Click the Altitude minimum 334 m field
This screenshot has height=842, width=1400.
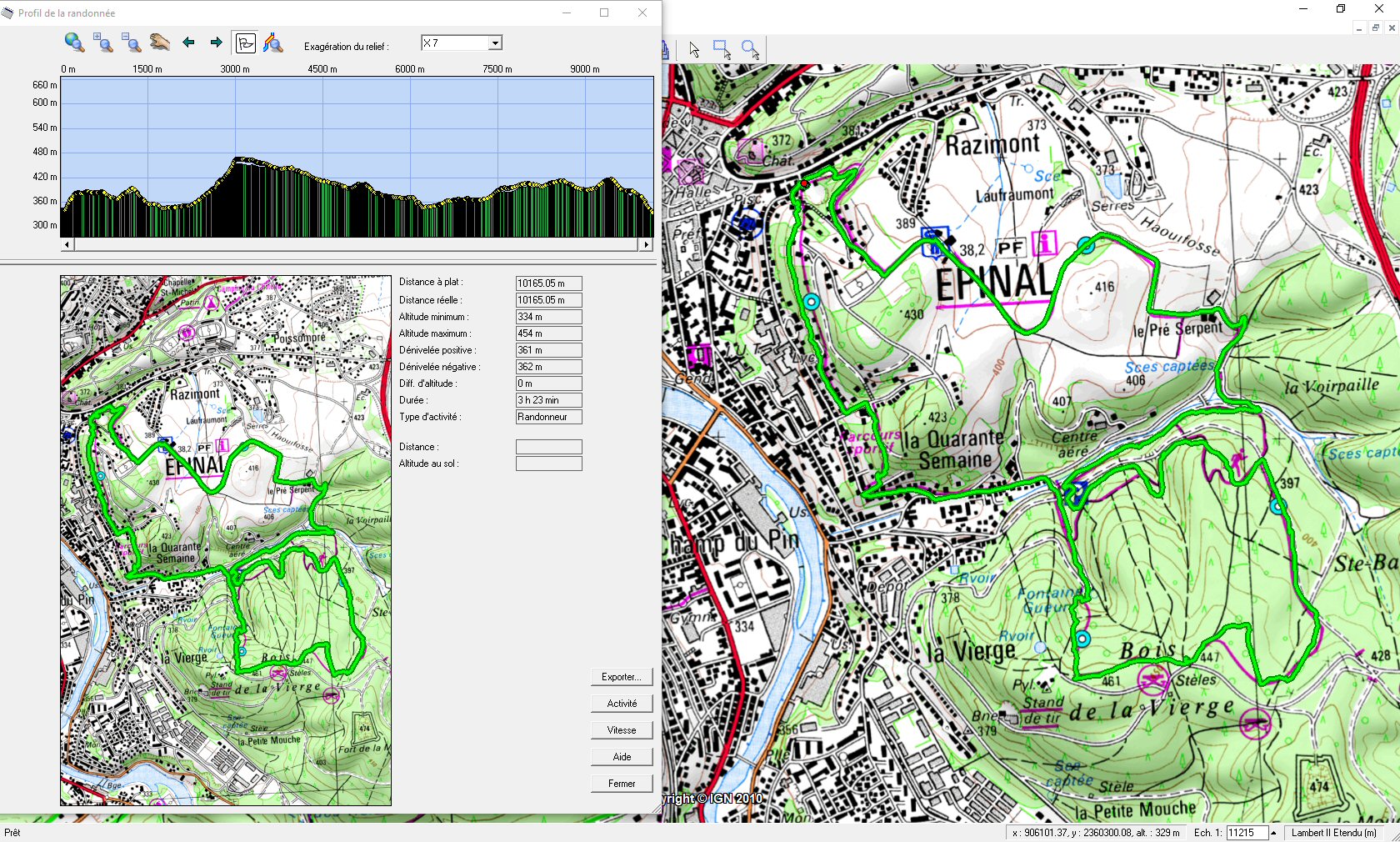point(548,317)
